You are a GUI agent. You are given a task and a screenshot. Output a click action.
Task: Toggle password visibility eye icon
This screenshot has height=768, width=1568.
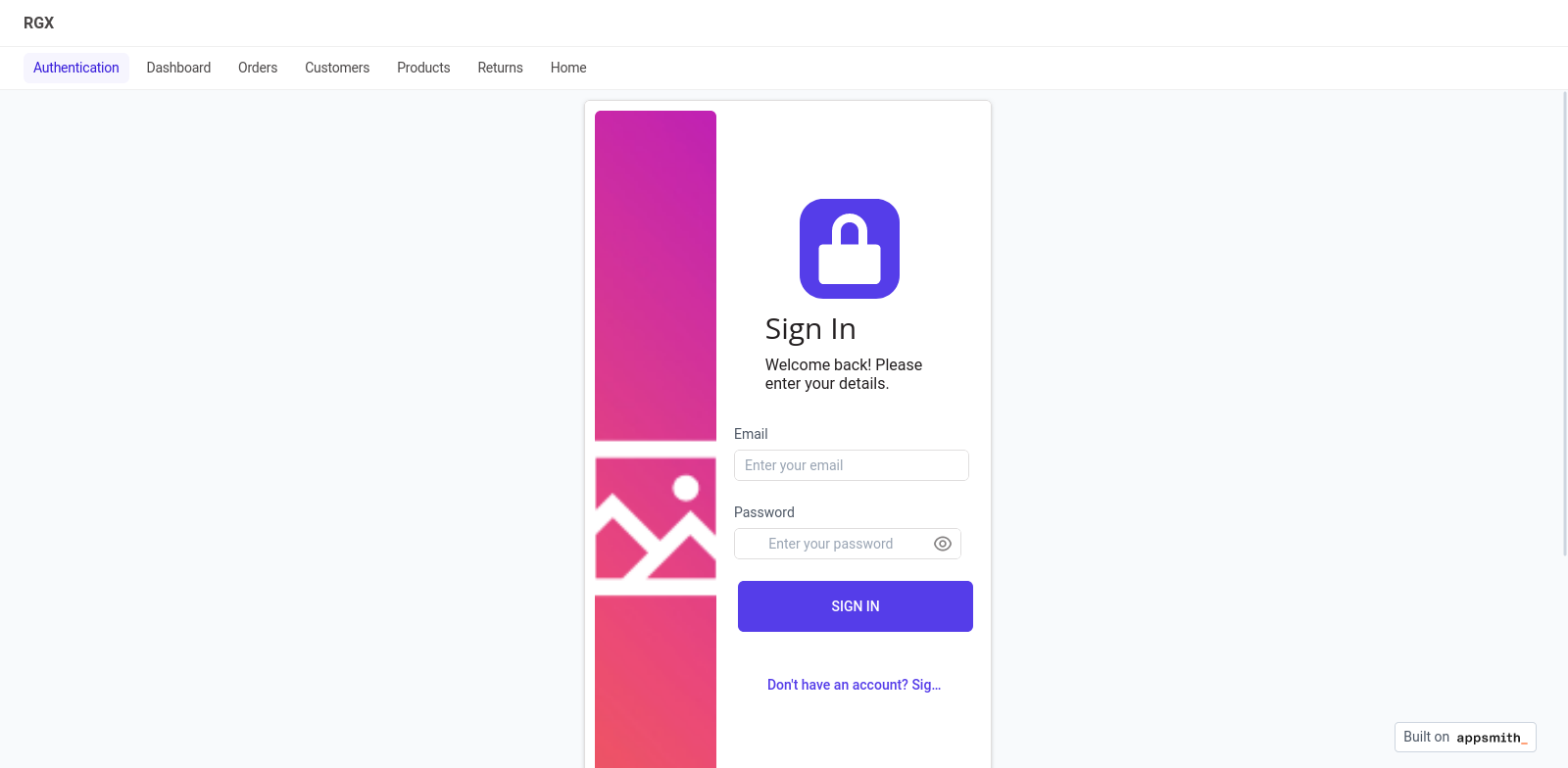click(943, 544)
